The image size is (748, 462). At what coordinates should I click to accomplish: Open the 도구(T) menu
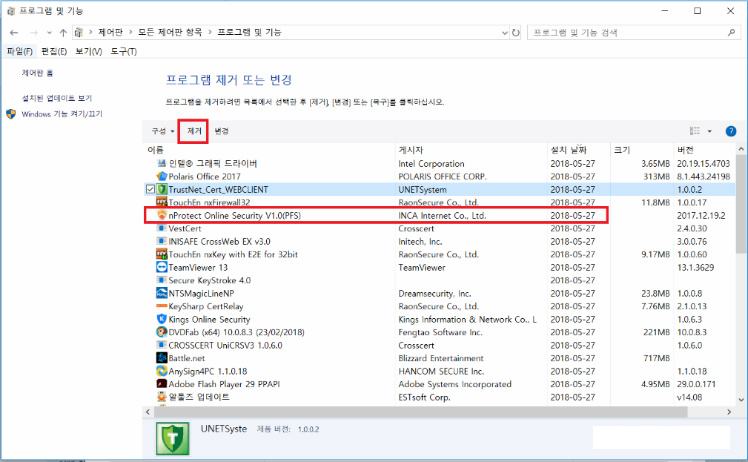(x=124, y=51)
